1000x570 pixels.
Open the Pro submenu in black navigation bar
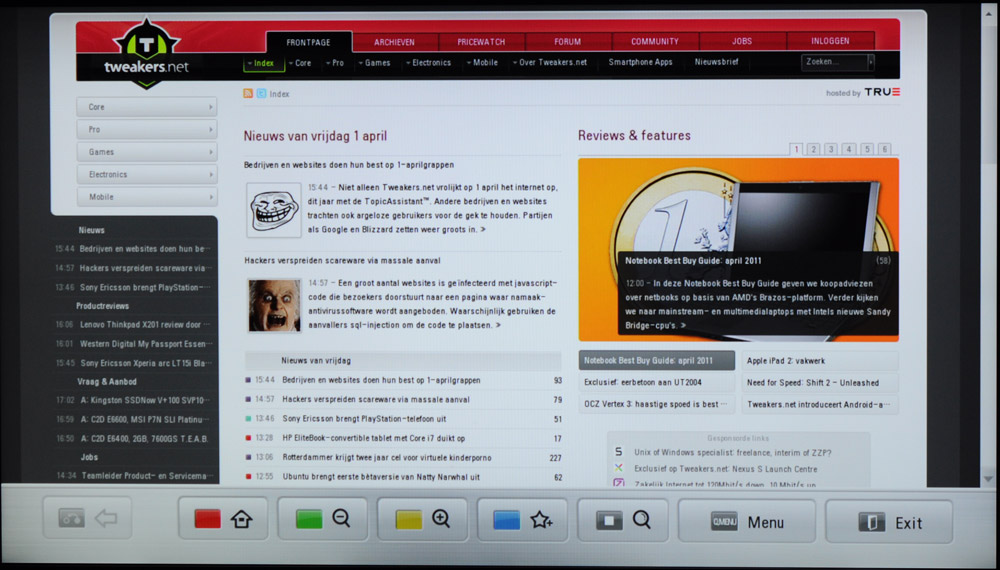pos(335,63)
